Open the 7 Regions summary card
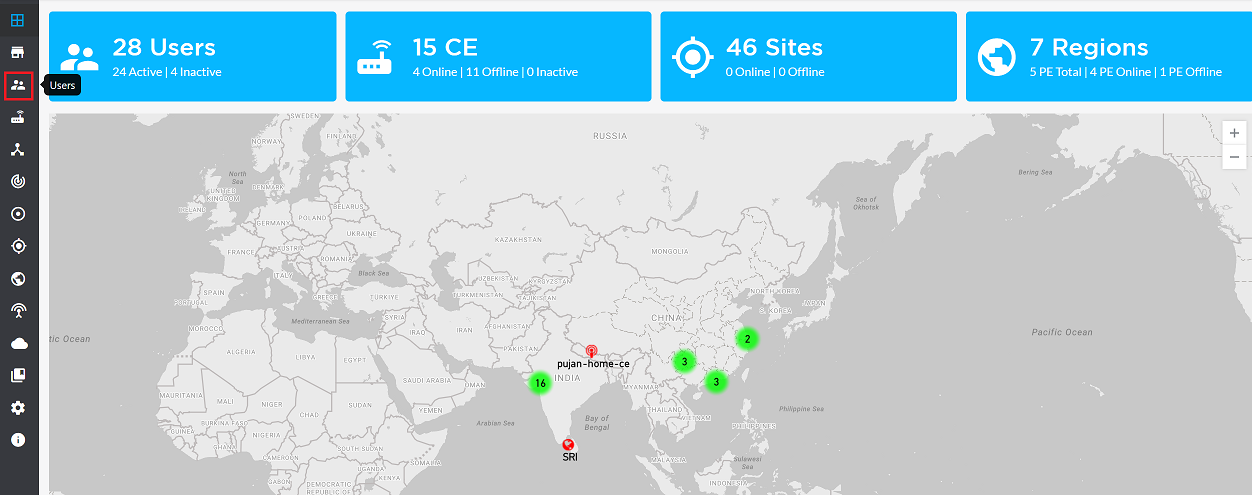This screenshot has height=495, width=1252. (1108, 57)
